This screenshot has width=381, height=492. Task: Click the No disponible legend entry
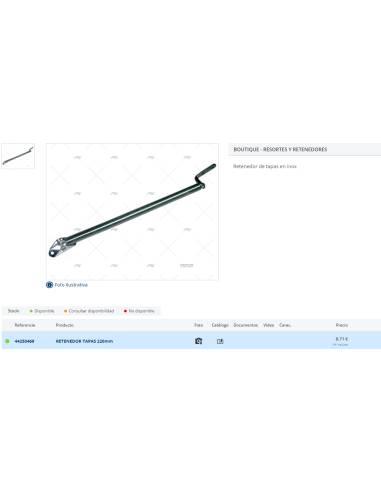pos(139,311)
